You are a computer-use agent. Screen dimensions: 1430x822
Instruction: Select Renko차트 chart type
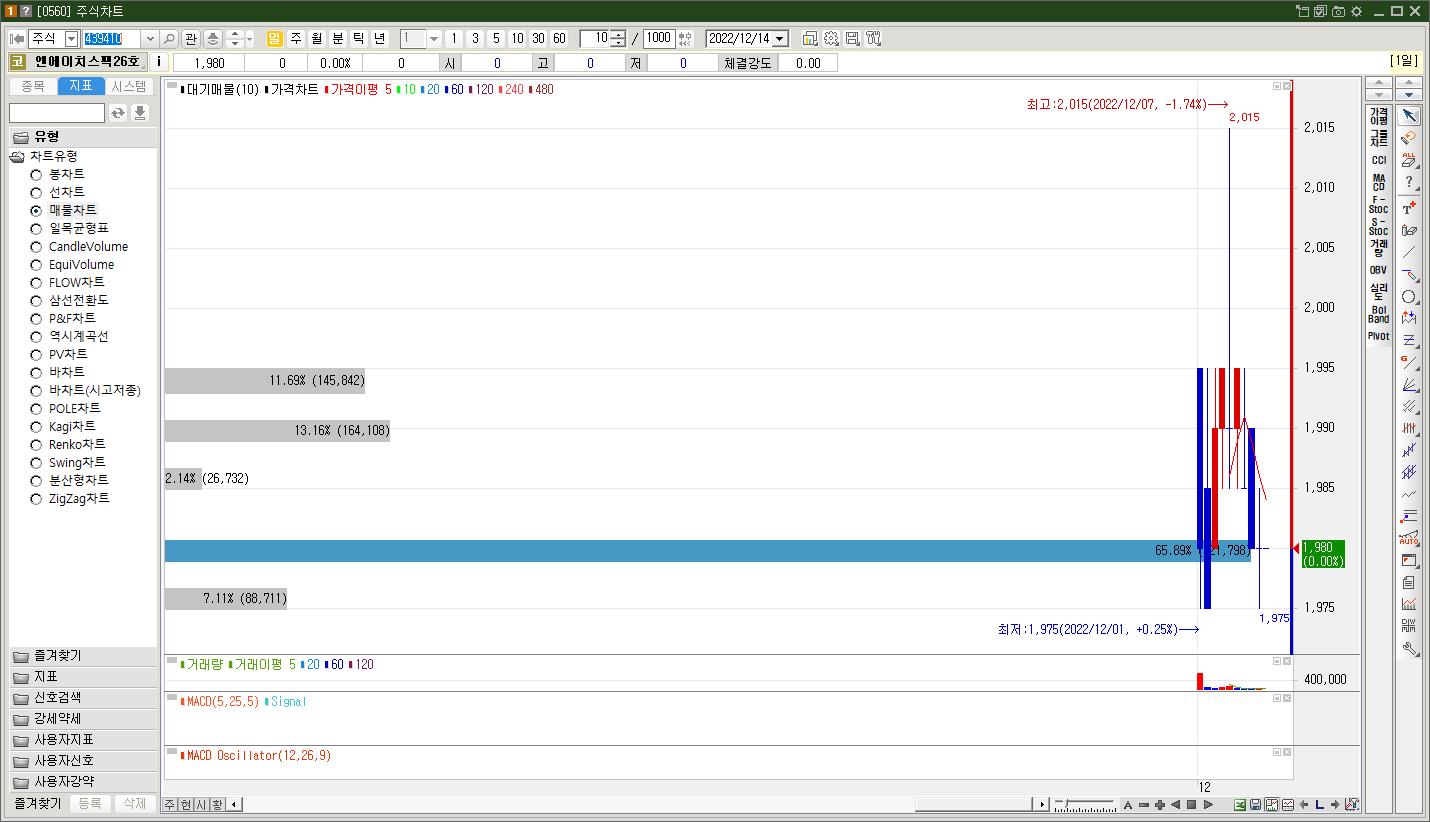pos(36,445)
